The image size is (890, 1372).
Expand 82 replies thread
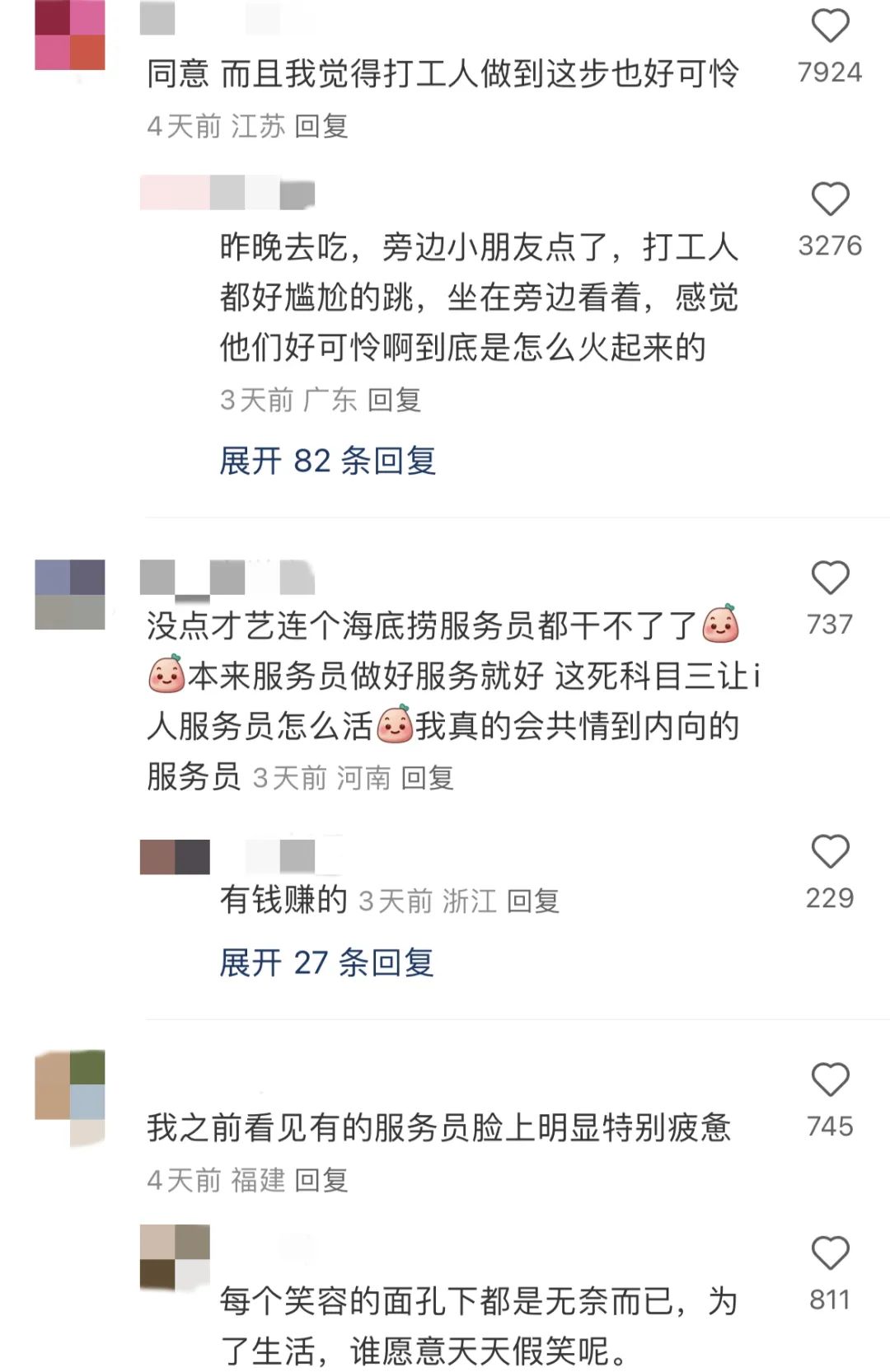point(327,461)
